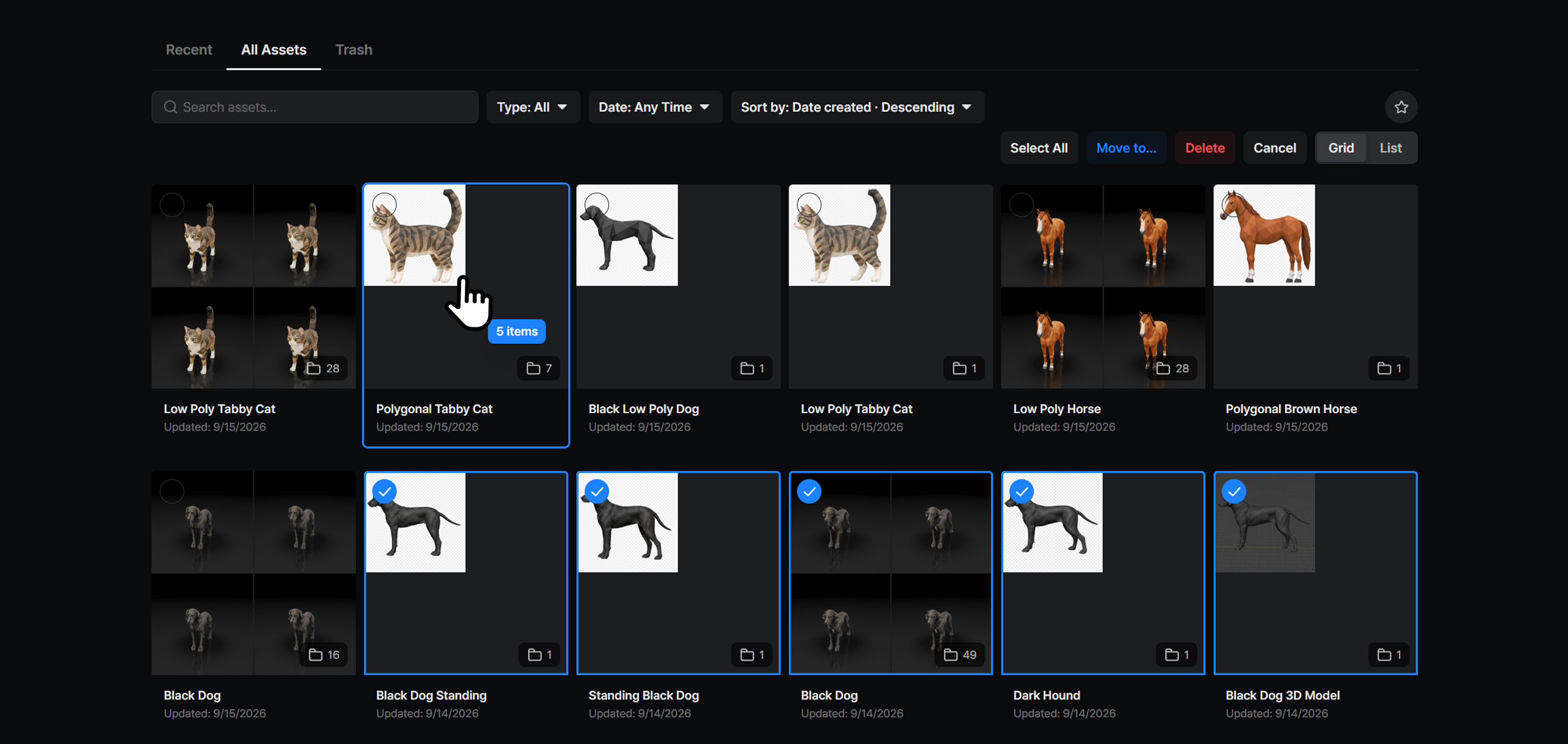Click the Black Dog 3D Model title
The height and width of the screenshot is (744, 1568).
tap(1282, 695)
